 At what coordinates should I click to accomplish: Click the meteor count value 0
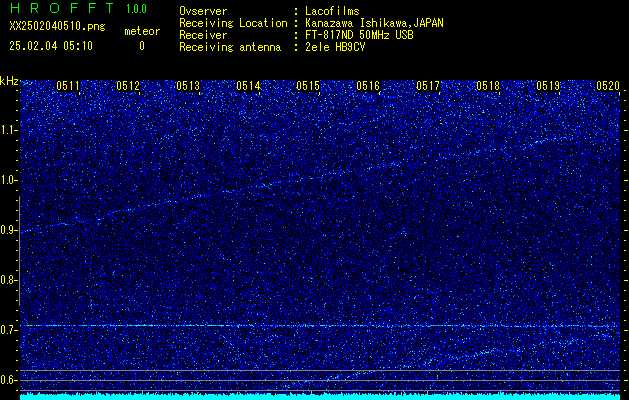(x=142, y=46)
